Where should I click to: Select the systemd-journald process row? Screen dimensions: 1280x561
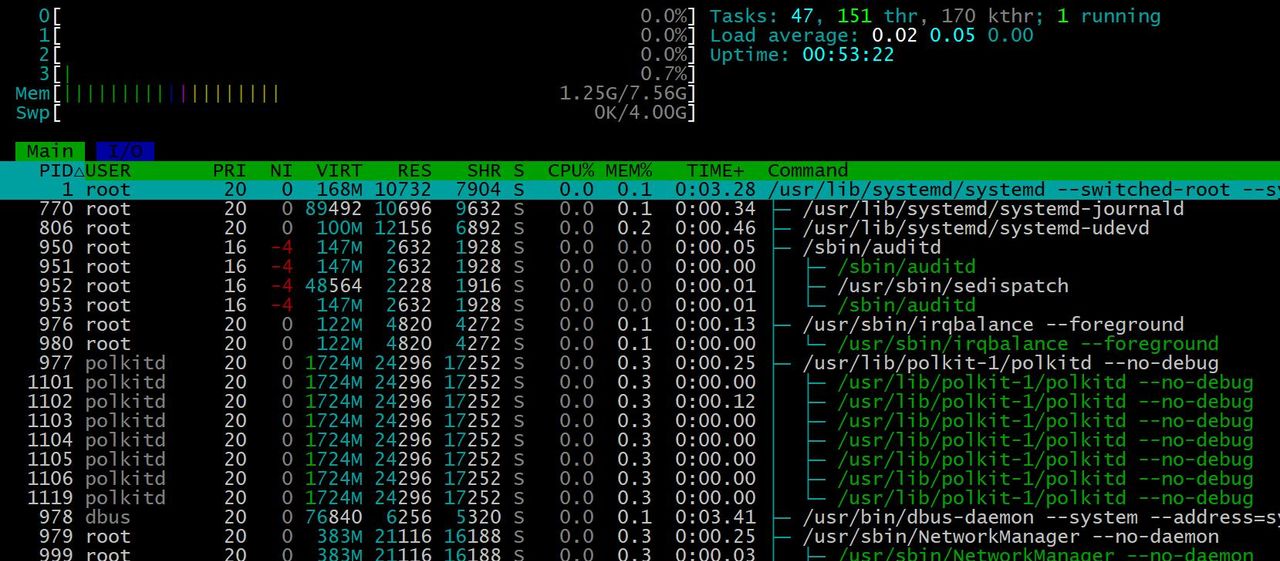640,209
